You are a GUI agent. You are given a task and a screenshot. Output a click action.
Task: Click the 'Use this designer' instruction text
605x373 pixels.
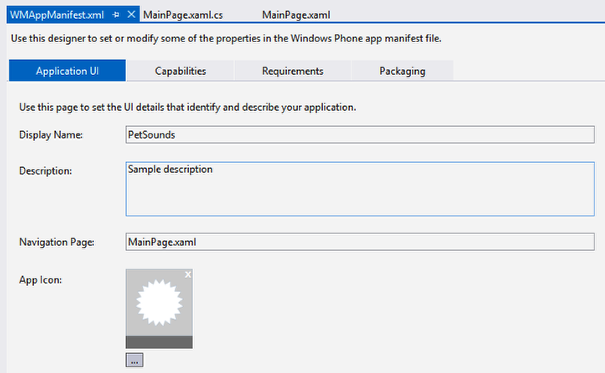tap(226, 39)
